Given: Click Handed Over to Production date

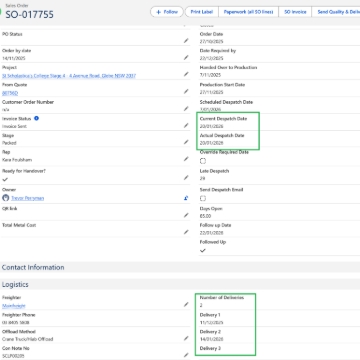Looking at the screenshot, I should (x=210, y=75).
